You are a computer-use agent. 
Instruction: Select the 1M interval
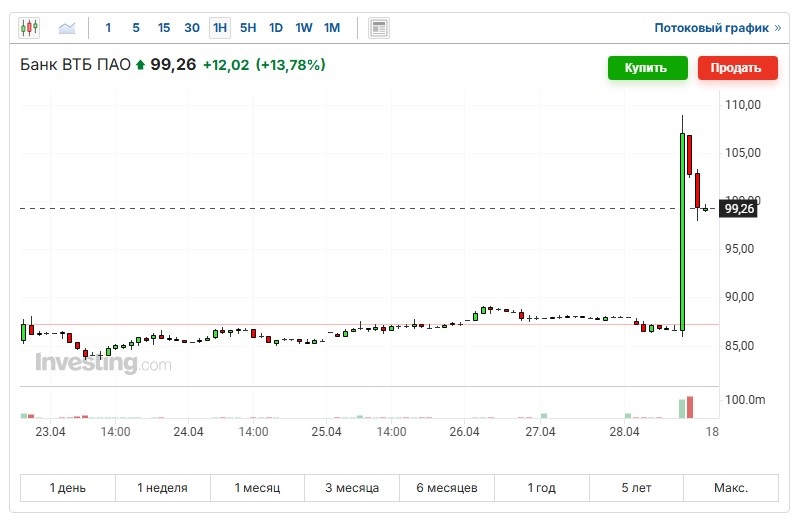click(x=332, y=28)
